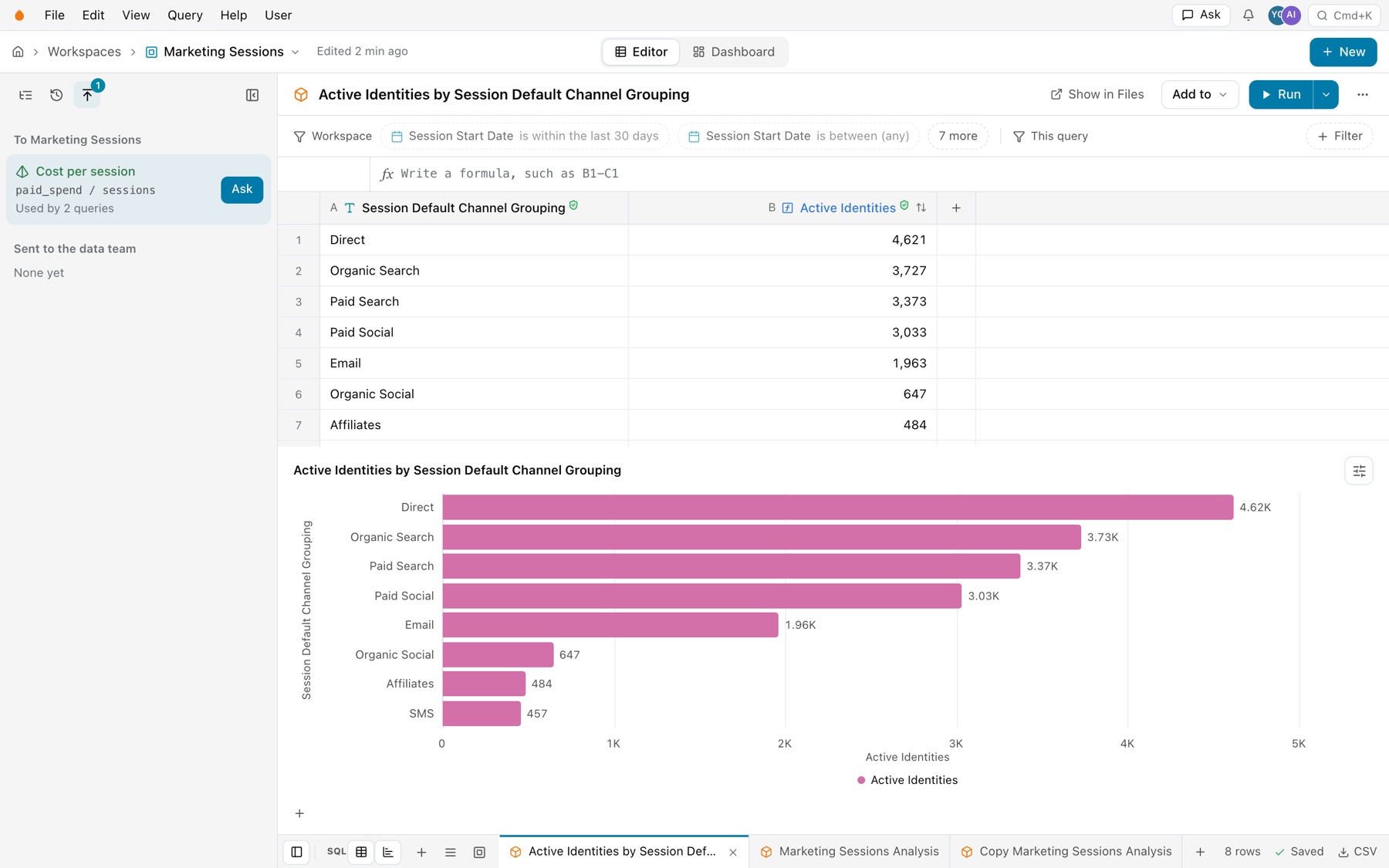Ask about Cost per session metric
The image size is (1389, 868).
pos(242,189)
